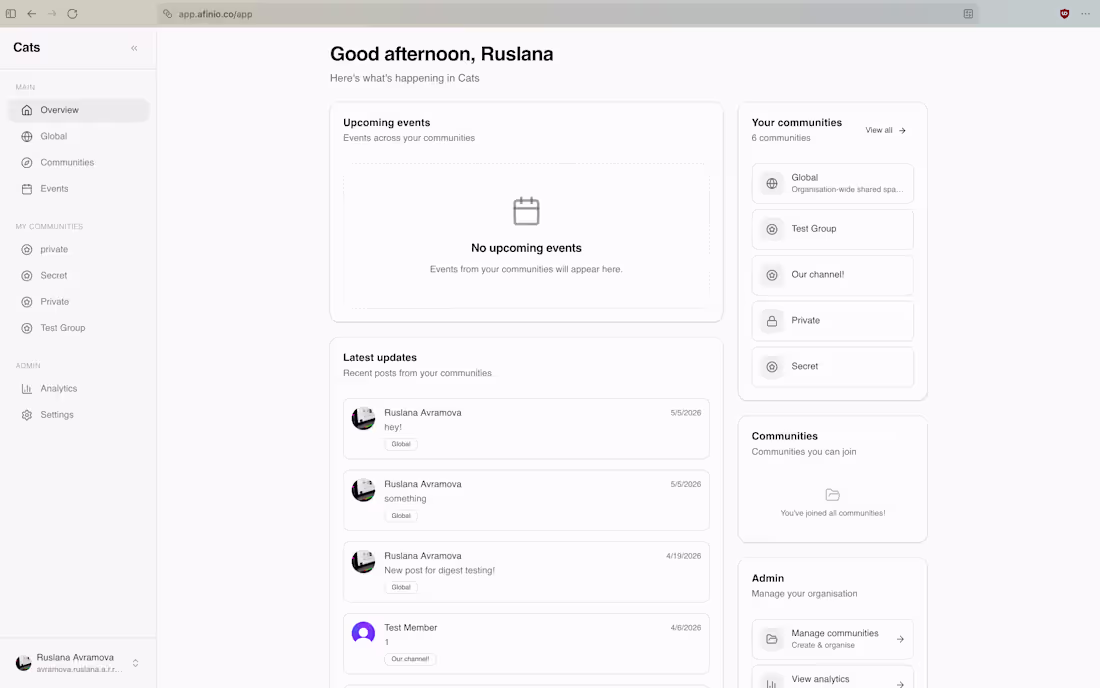Click the icon in Our channel! card
This screenshot has width=1100, height=688.
pyautogui.click(x=772, y=275)
